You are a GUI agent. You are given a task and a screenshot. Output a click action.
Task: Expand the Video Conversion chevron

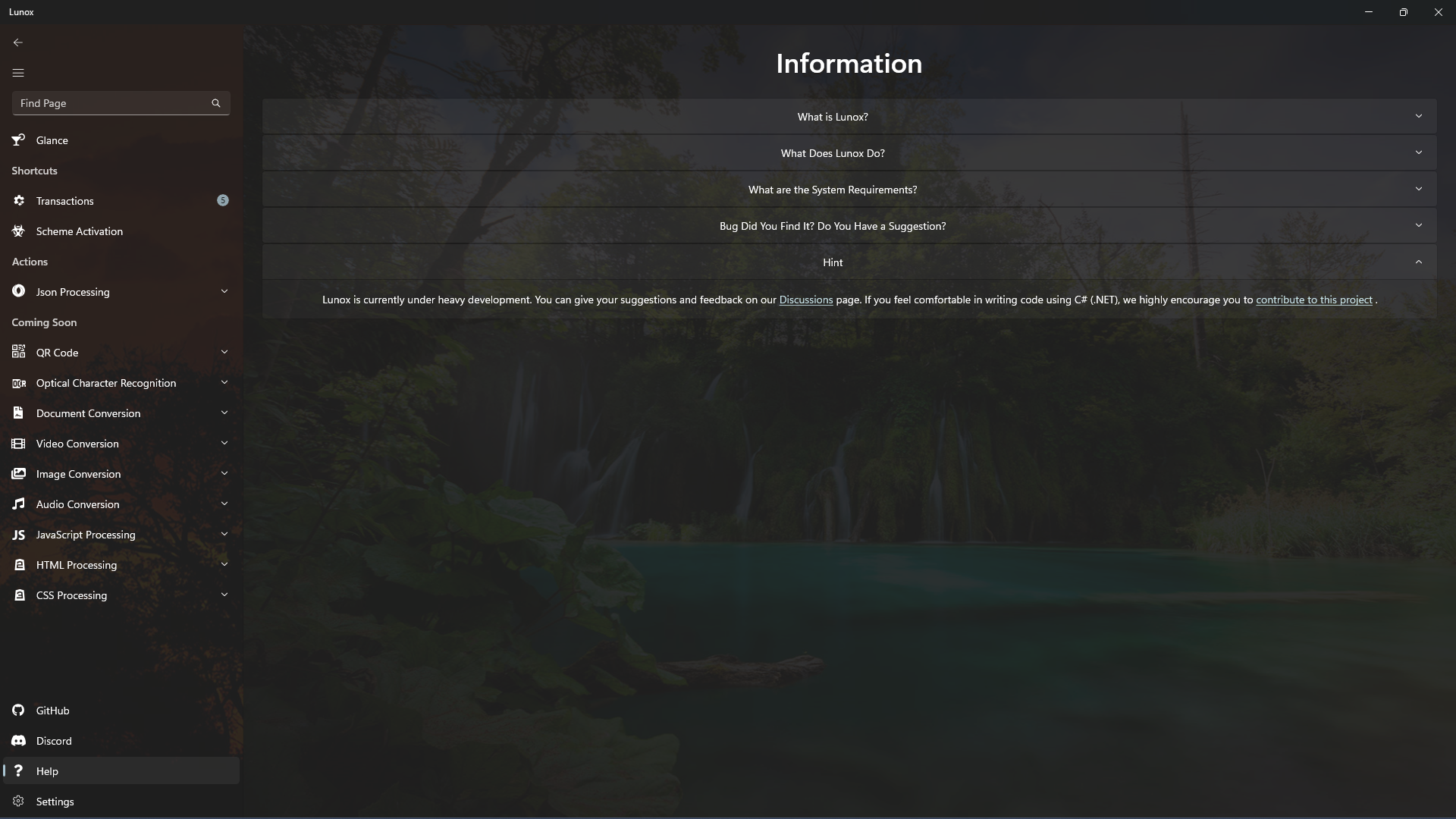click(224, 443)
